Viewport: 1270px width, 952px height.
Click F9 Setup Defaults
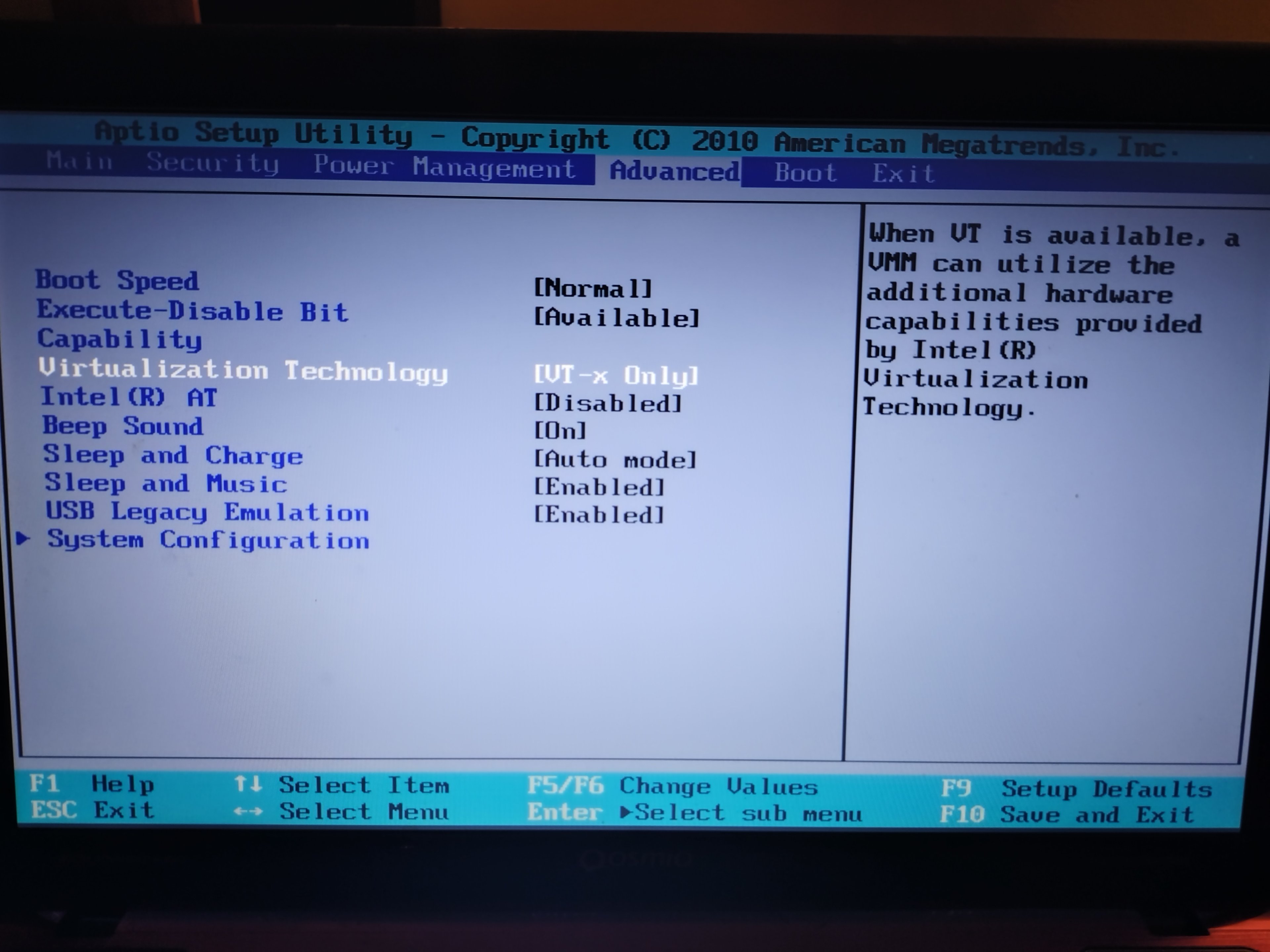[1076, 789]
